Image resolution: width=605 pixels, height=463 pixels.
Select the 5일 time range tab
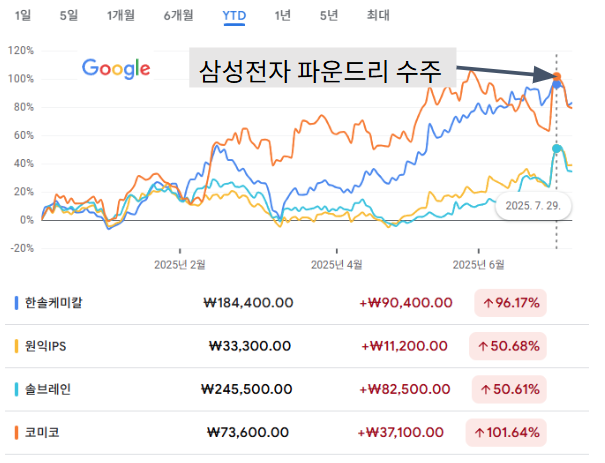[69, 15]
